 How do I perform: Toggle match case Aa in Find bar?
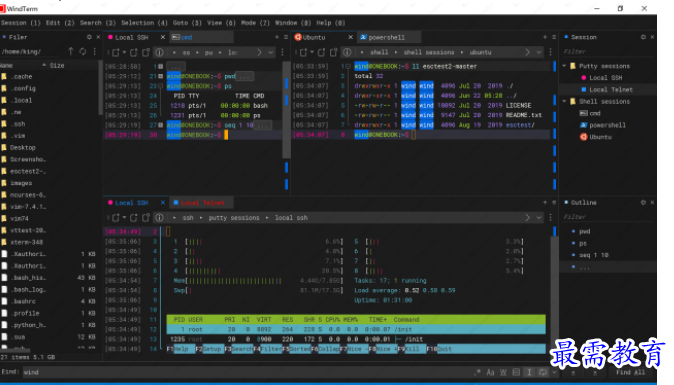pos(490,372)
